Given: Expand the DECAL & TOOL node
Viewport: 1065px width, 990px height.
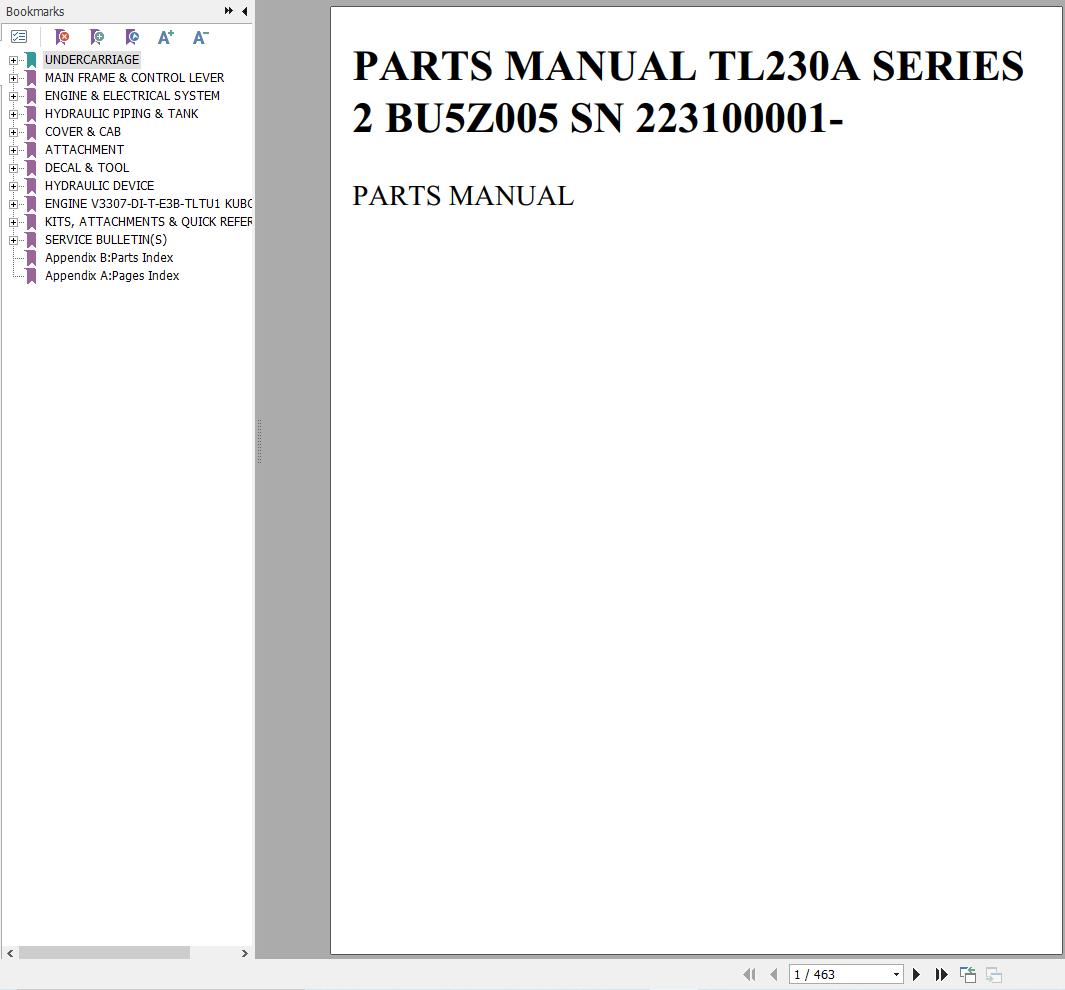Looking at the screenshot, I should (13, 168).
